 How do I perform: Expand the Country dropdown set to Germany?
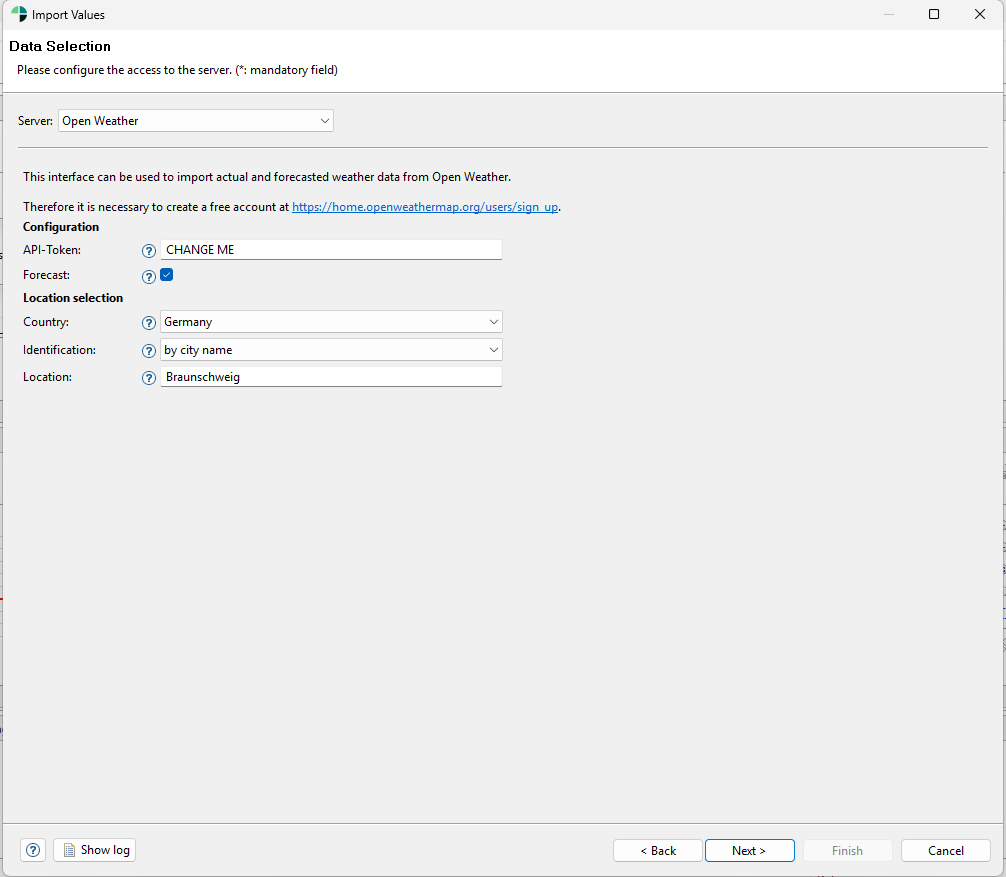pos(331,321)
